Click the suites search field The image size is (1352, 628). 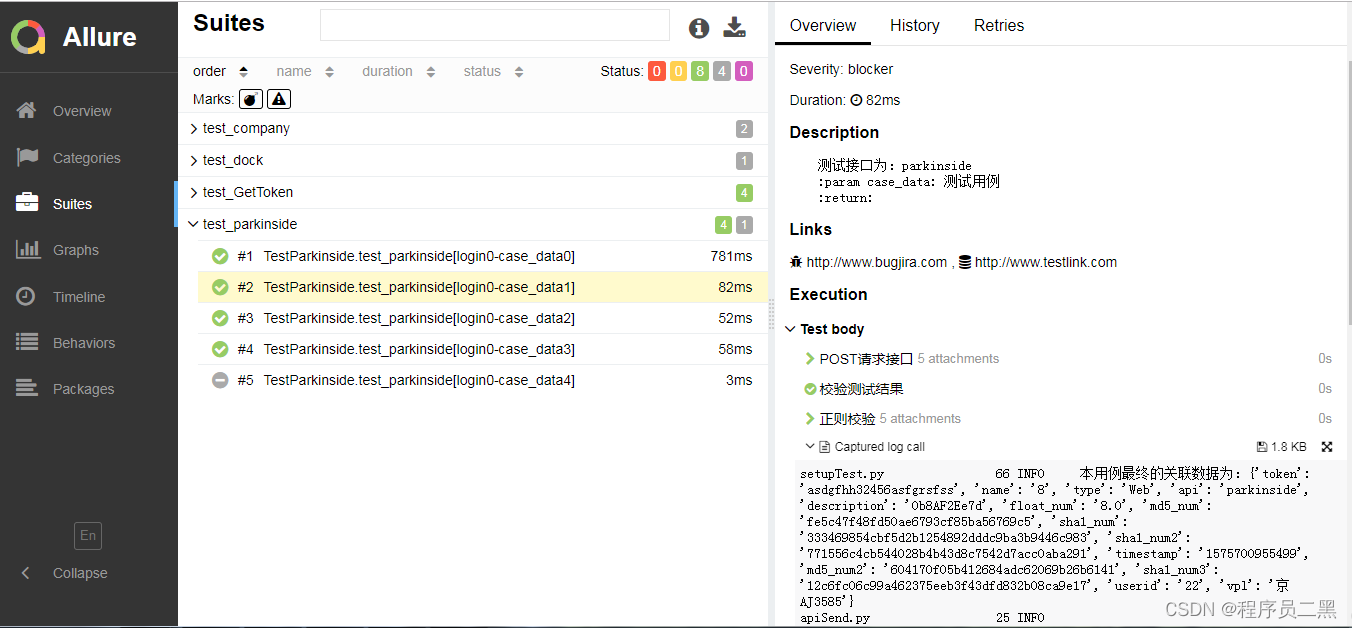click(x=494, y=25)
